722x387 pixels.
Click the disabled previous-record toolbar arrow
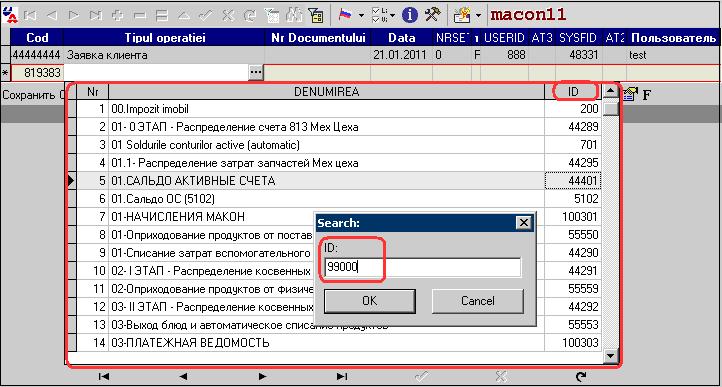point(52,15)
